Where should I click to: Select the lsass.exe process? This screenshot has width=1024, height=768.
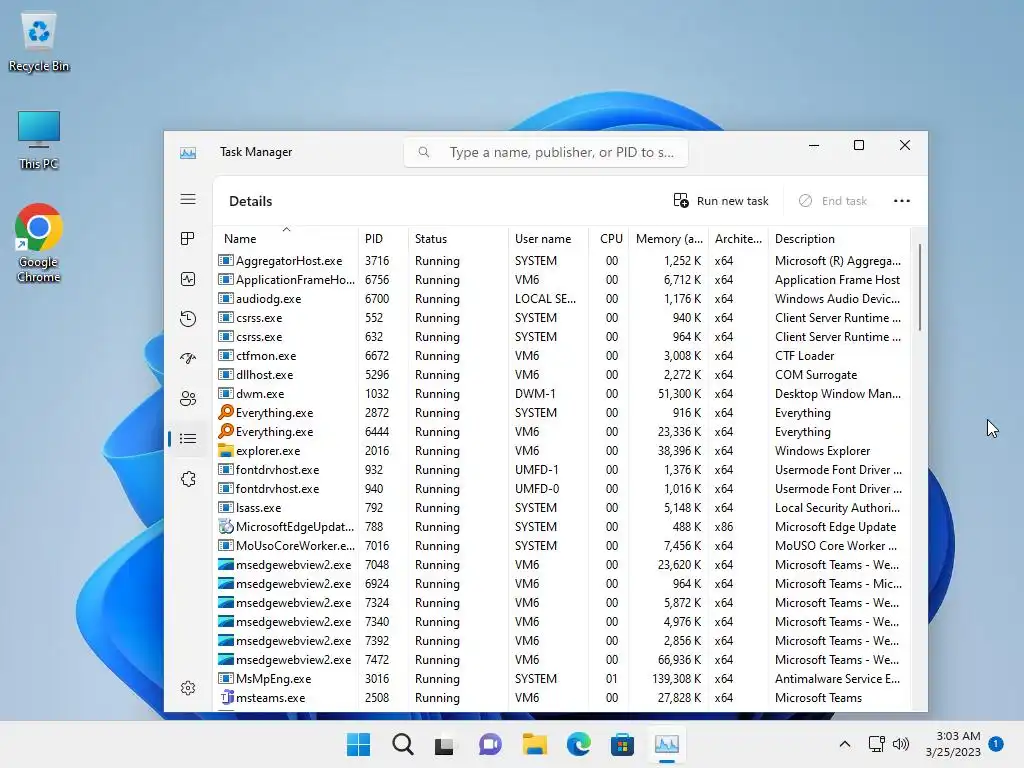click(562, 507)
